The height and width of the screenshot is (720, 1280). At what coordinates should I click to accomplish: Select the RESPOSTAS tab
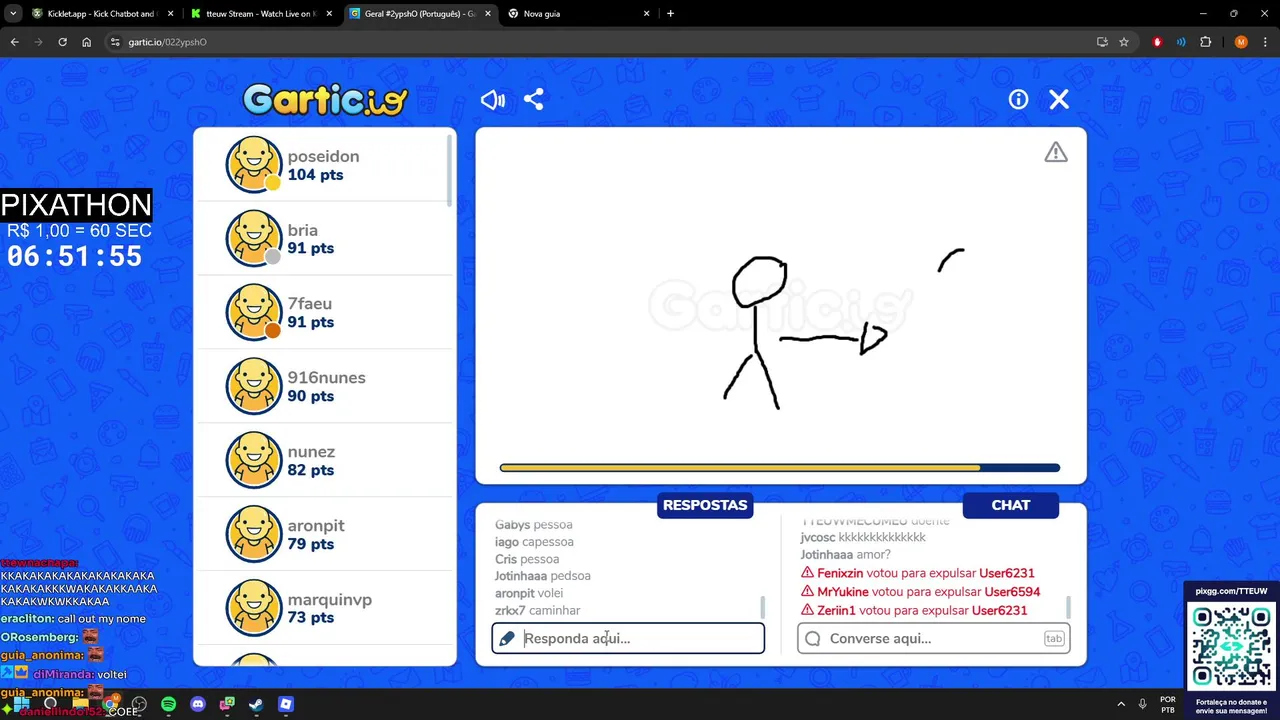tap(705, 505)
